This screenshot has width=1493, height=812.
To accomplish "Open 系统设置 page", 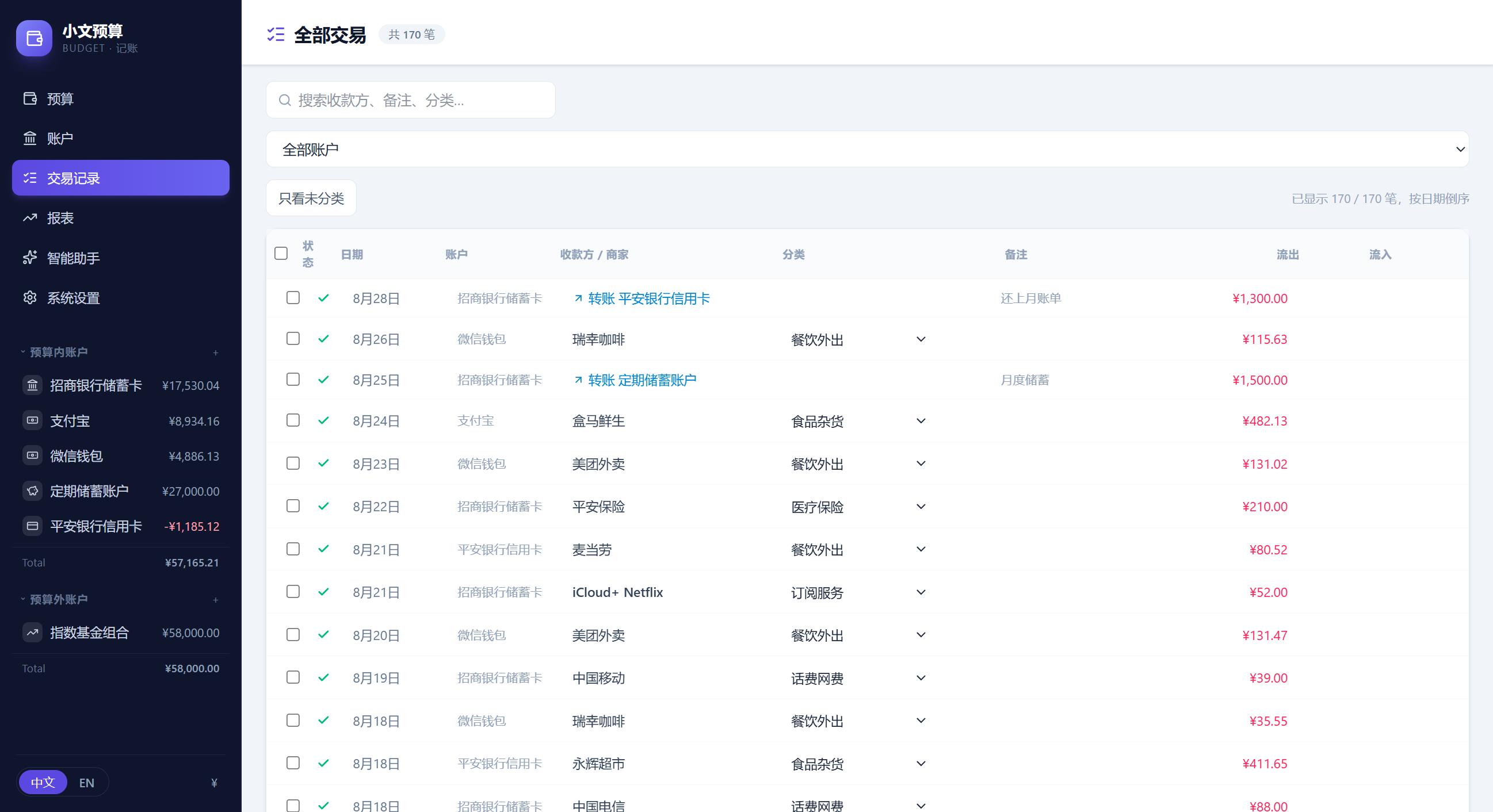I will pyautogui.click(x=121, y=298).
